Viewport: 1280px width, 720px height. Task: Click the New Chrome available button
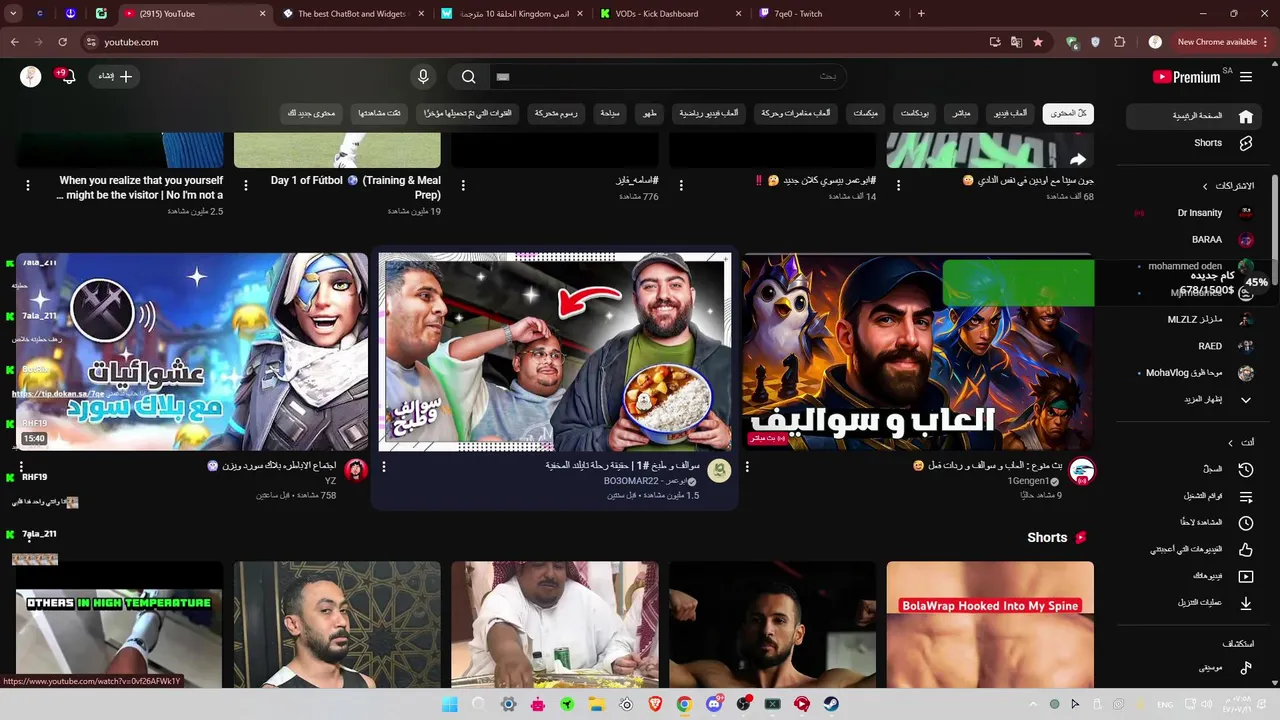click(1217, 42)
